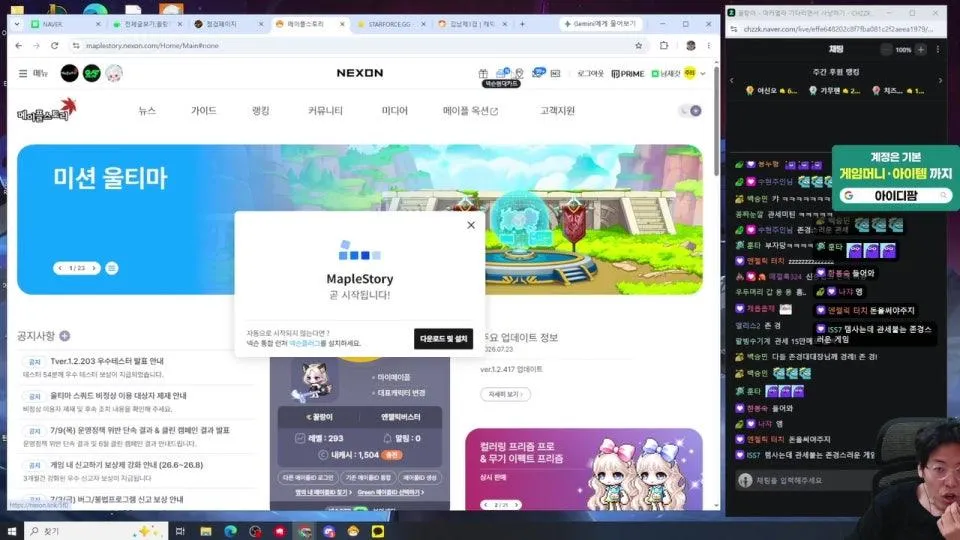Click the 충전 cash charge button
The width and height of the screenshot is (960, 540).
[x=392, y=455]
